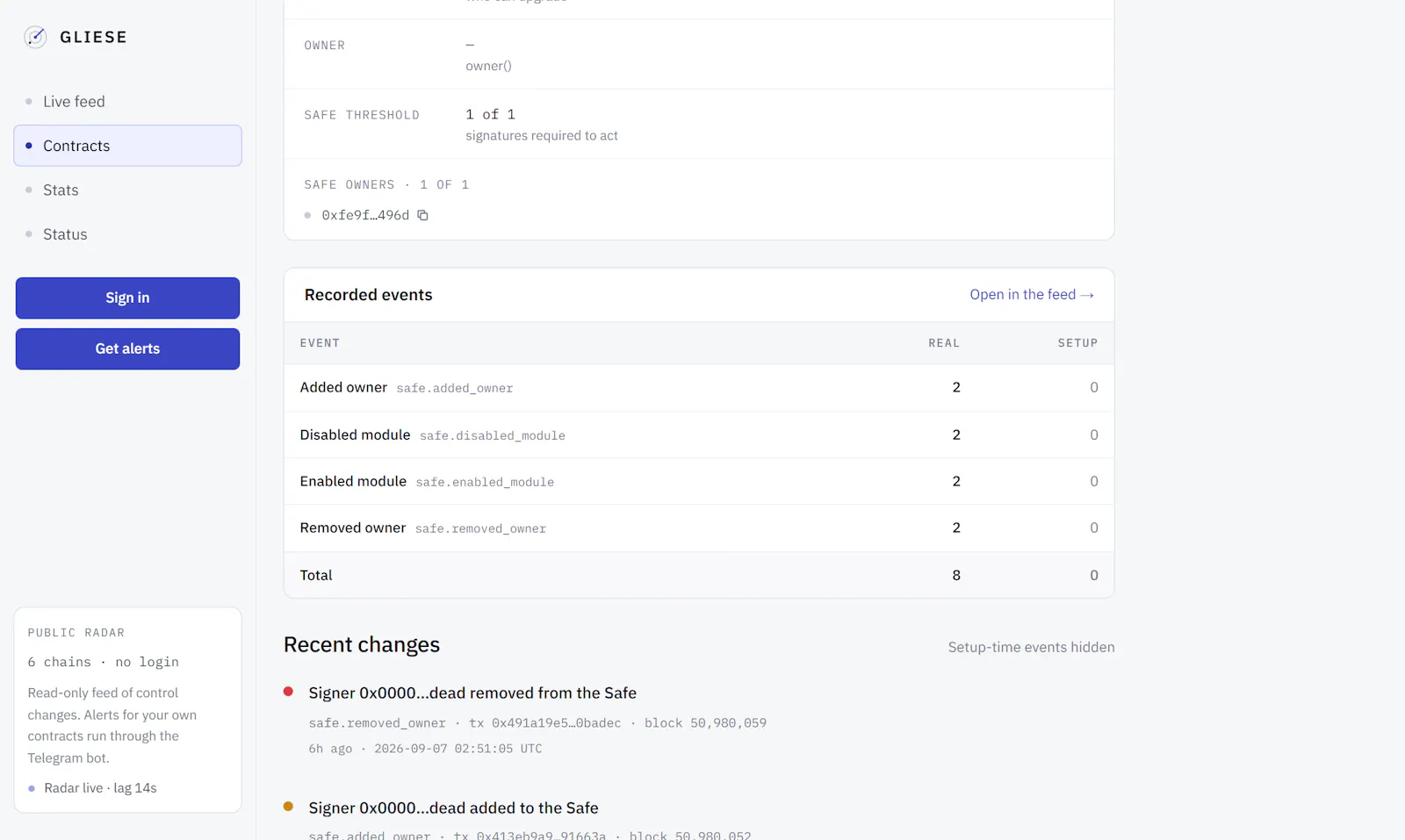This screenshot has width=1405, height=840.
Task: Click the Gliese compass logo icon
Action: pyautogui.click(x=35, y=37)
